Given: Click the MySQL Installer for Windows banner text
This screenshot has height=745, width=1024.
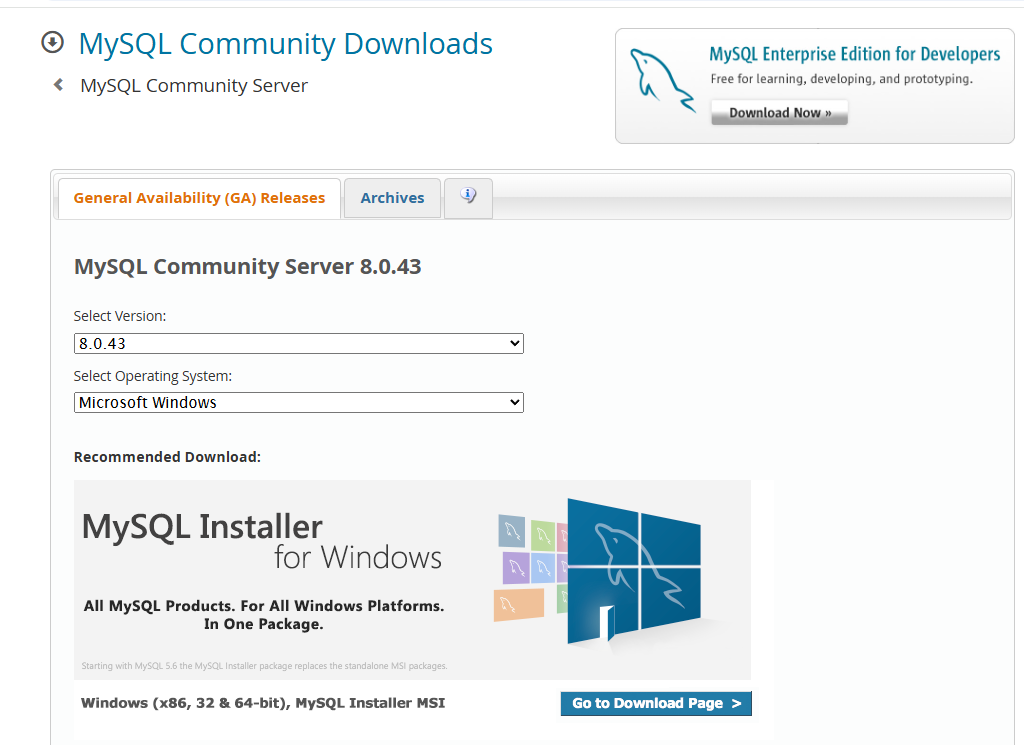Looking at the screenshot, I should pyautogui.click(x=262, y=541).
